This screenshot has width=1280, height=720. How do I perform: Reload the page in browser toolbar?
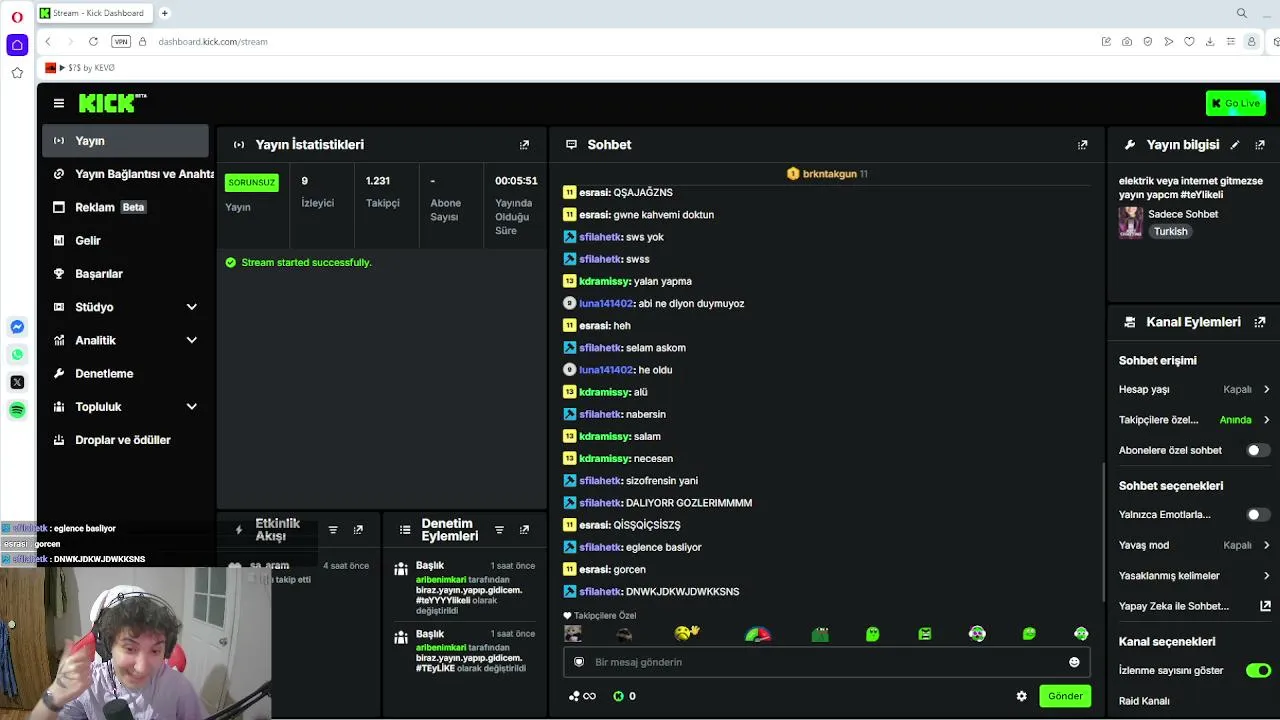pyautogui.click(x=93, y=41)
